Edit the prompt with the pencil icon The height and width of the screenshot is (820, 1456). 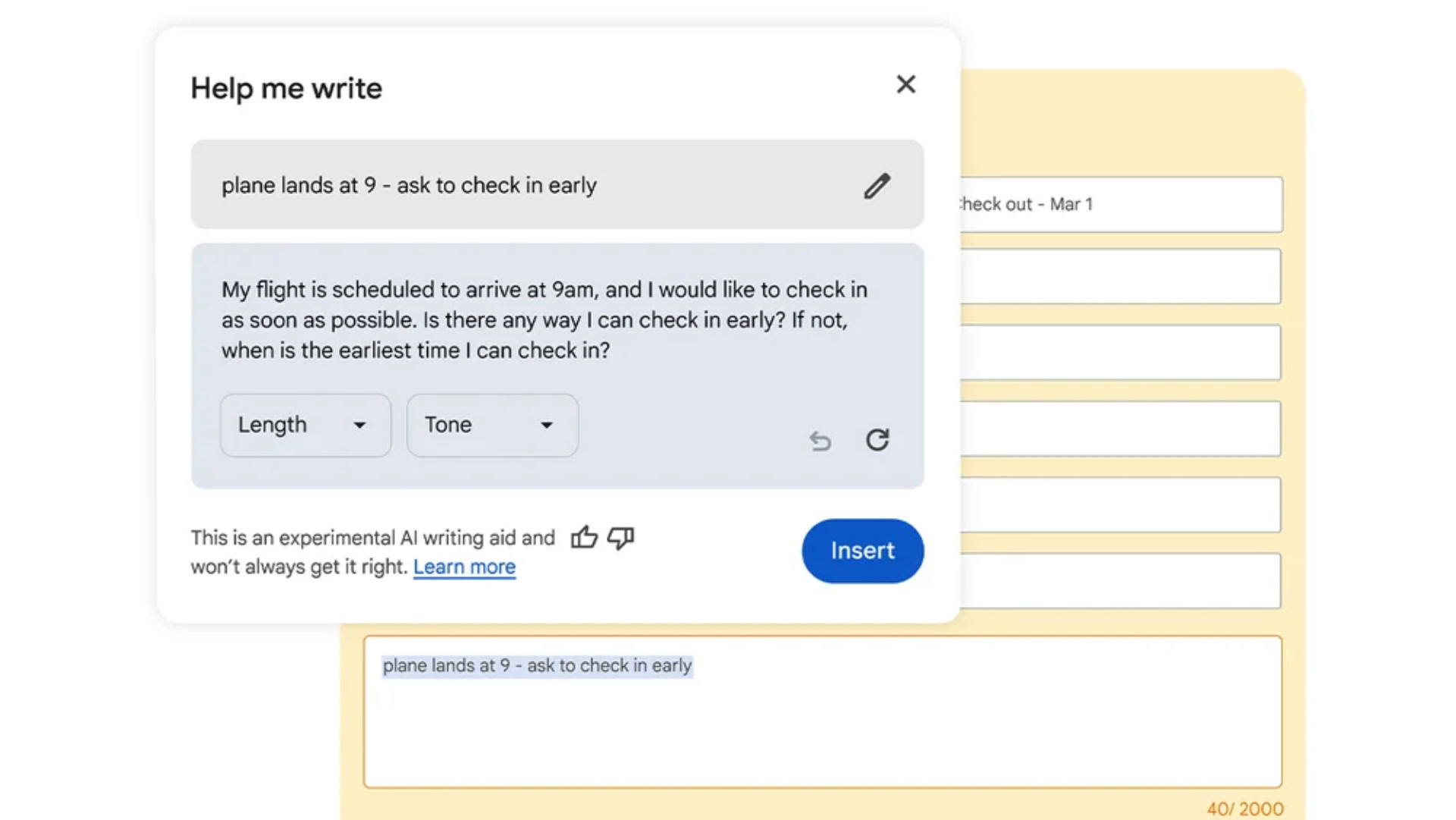[x=877, y=186]
